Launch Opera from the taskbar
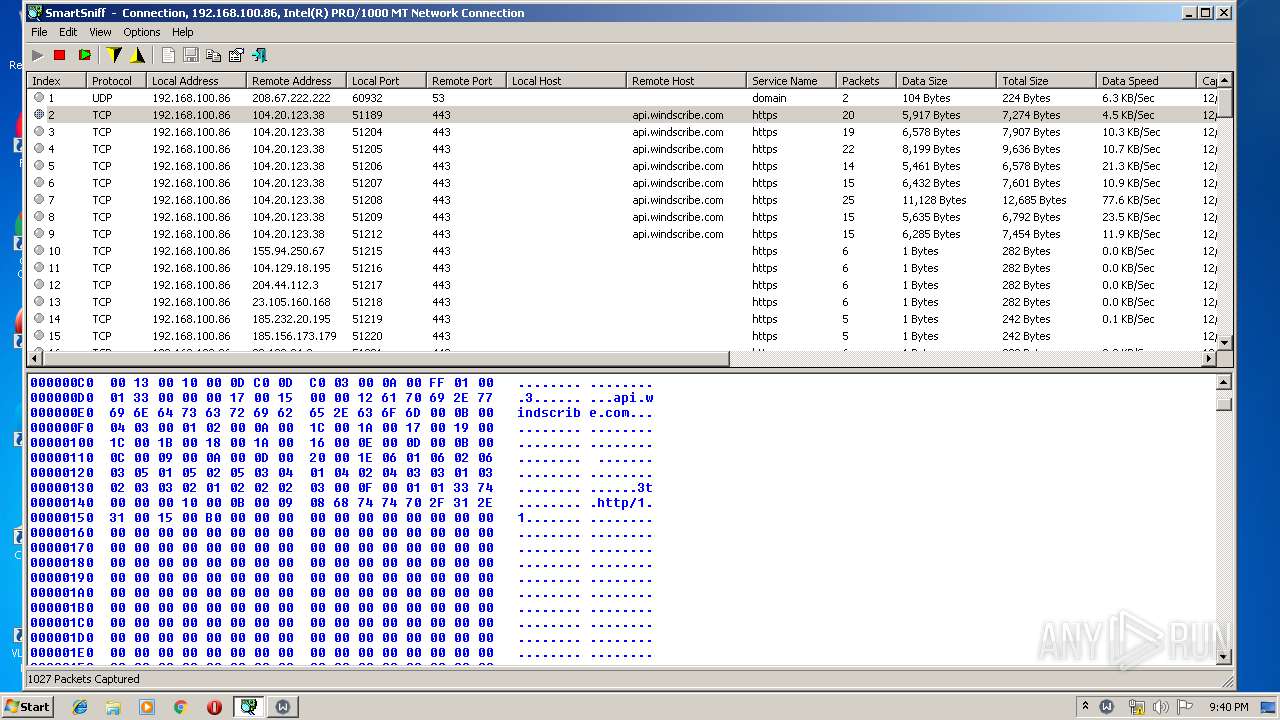Image resolution: width=1280 pixels, height=720 pixels. pos(214,707)
